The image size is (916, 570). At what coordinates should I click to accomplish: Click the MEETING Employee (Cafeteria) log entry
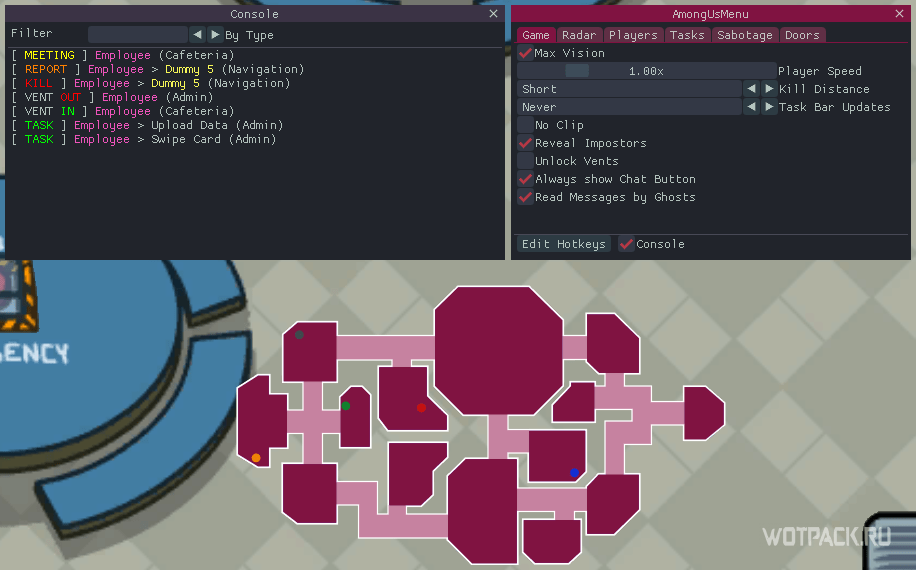tap(123, 55)
